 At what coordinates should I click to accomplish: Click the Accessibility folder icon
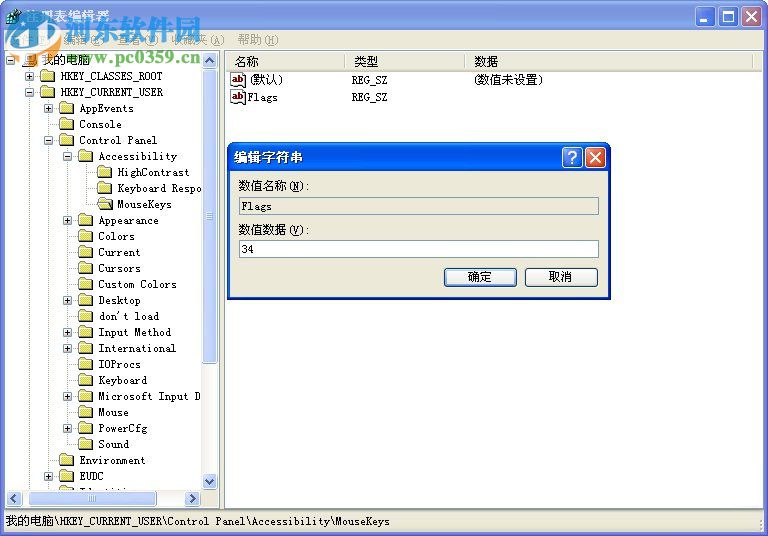click(86, 156)
